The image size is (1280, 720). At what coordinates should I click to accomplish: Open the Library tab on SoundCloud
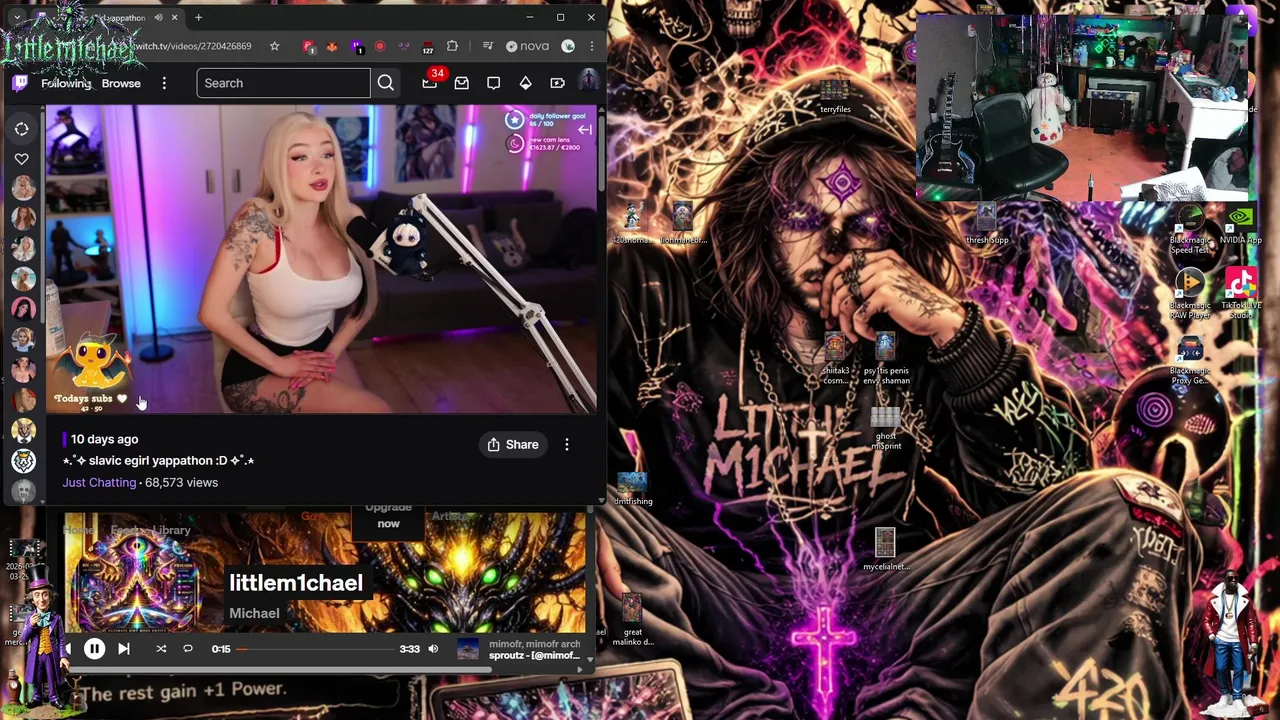click(171, 531)
